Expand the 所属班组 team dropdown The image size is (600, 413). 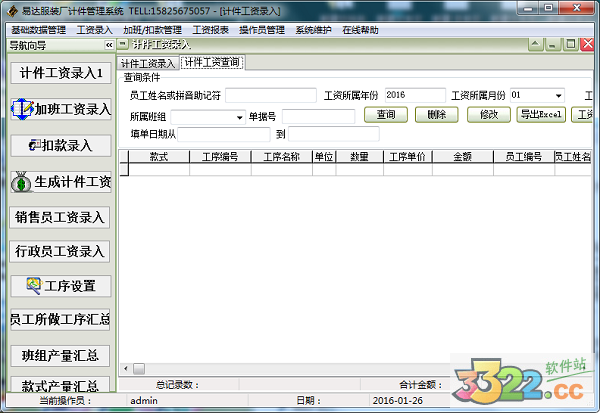click(x=240, y=117)
